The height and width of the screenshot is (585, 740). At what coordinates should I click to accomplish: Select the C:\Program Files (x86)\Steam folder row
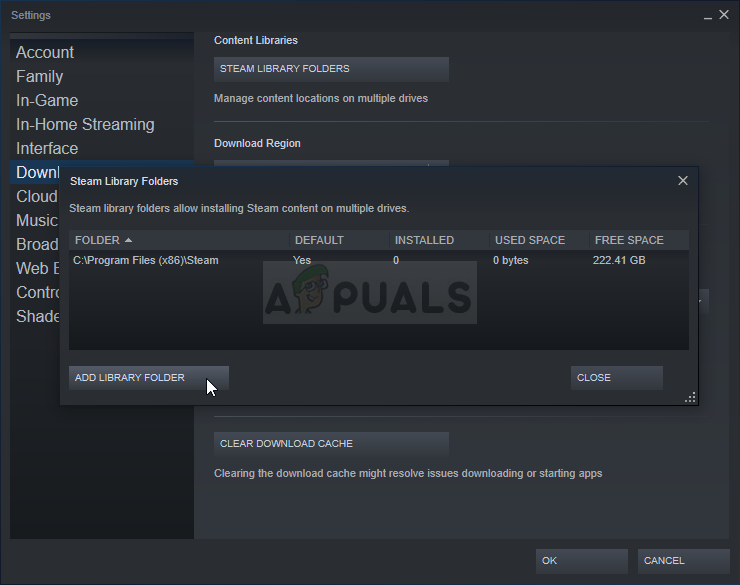(x=378, y=260)
